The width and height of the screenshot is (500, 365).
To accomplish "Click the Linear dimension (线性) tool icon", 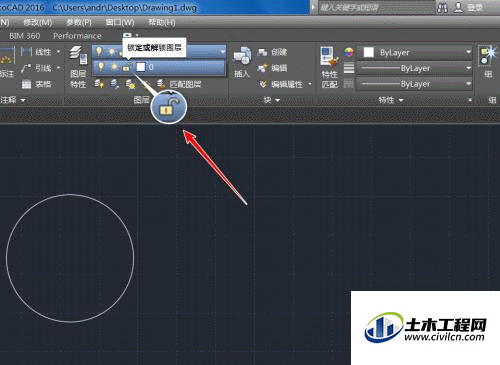I will click(x=26, y=52).
